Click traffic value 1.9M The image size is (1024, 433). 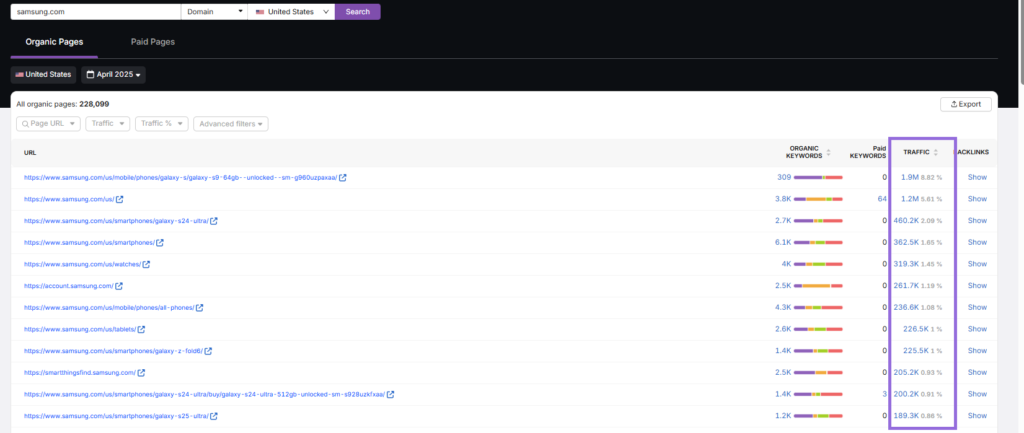click(910, 177)
